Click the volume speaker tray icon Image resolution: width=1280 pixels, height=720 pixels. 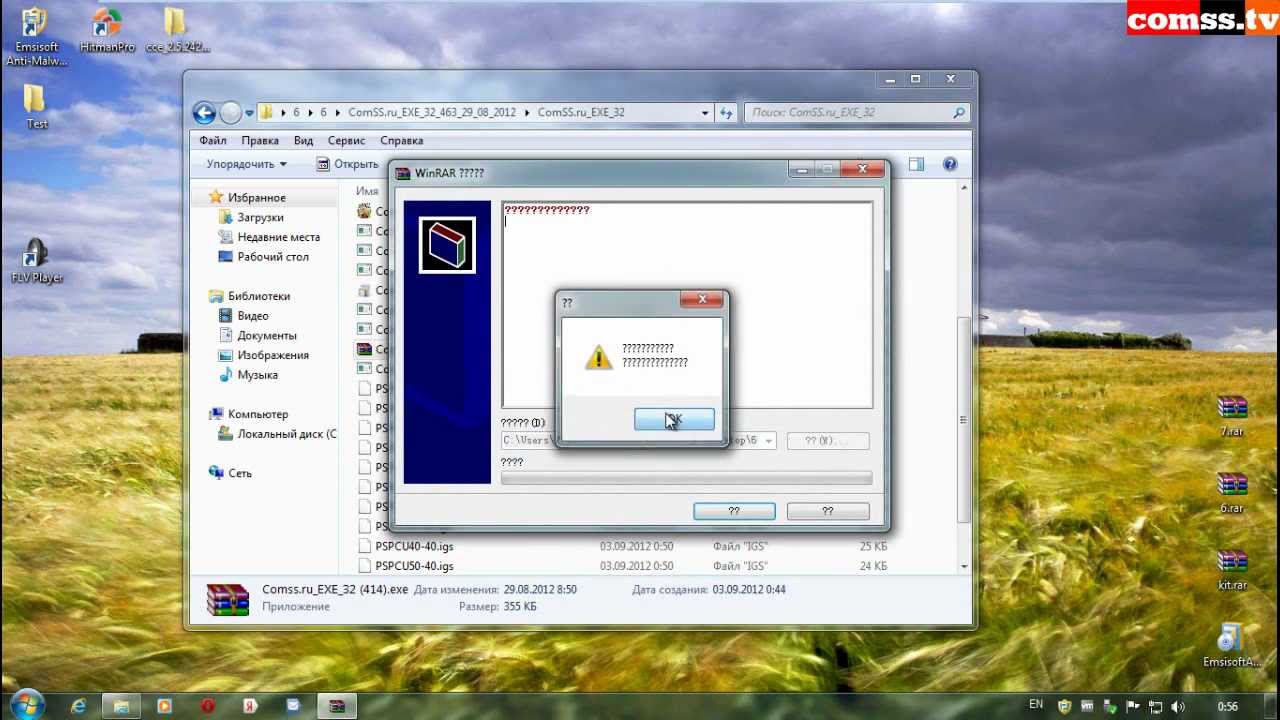pos(1178,707)
